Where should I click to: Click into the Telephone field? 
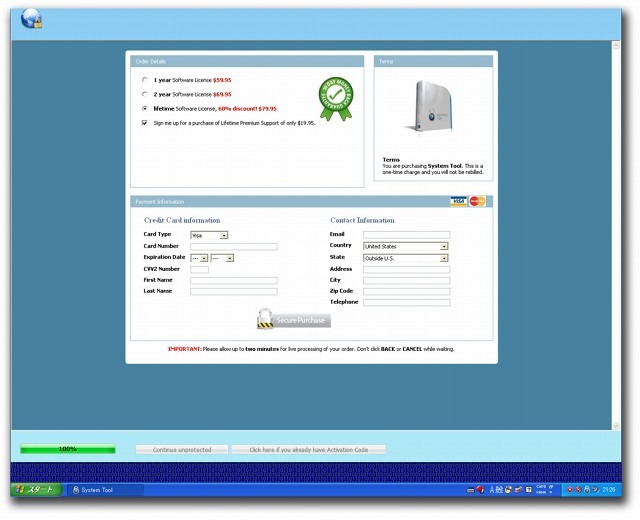tap(407, 302)
